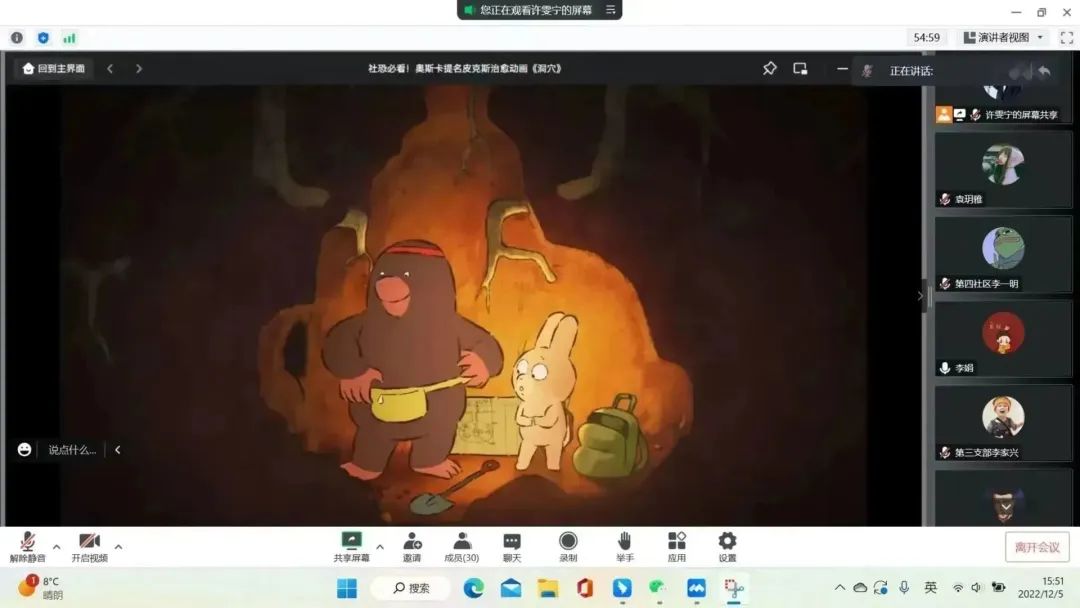The width and height of the screenshot is (1080, 608).
Task: Open the Office app in taskbar
Action: [585, 589]
